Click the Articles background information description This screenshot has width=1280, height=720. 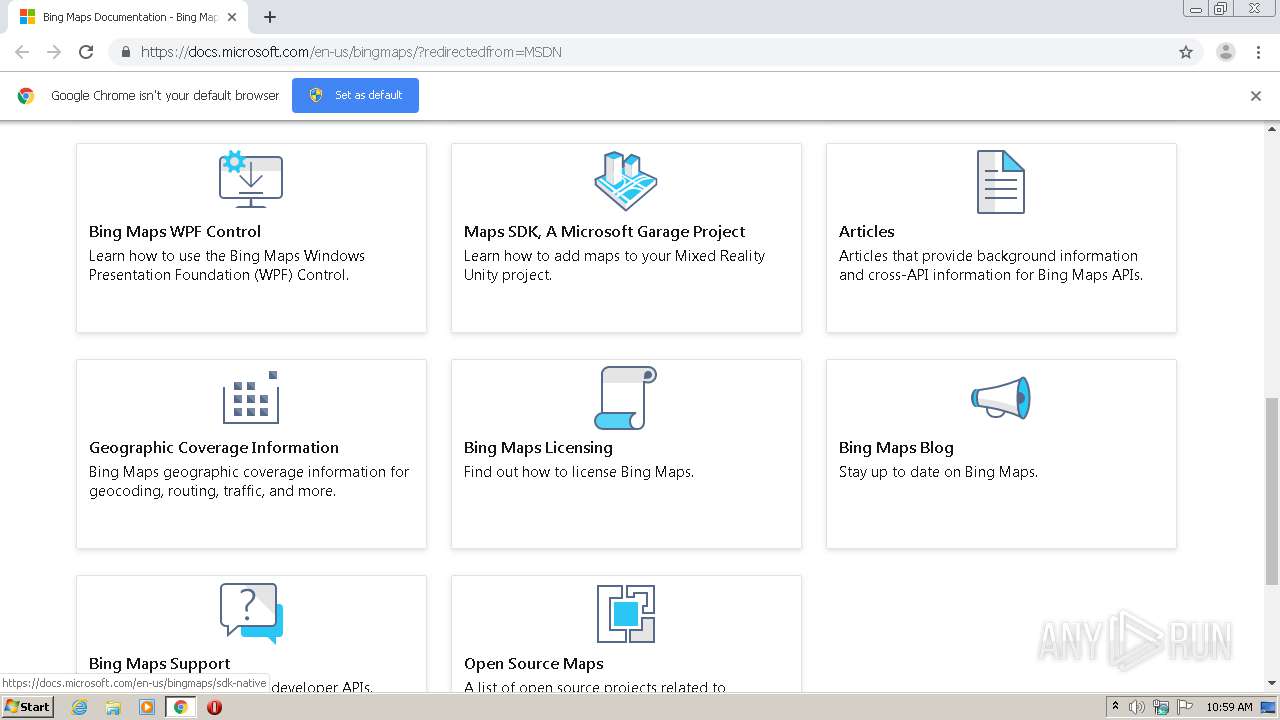click(x=991, y=265)
